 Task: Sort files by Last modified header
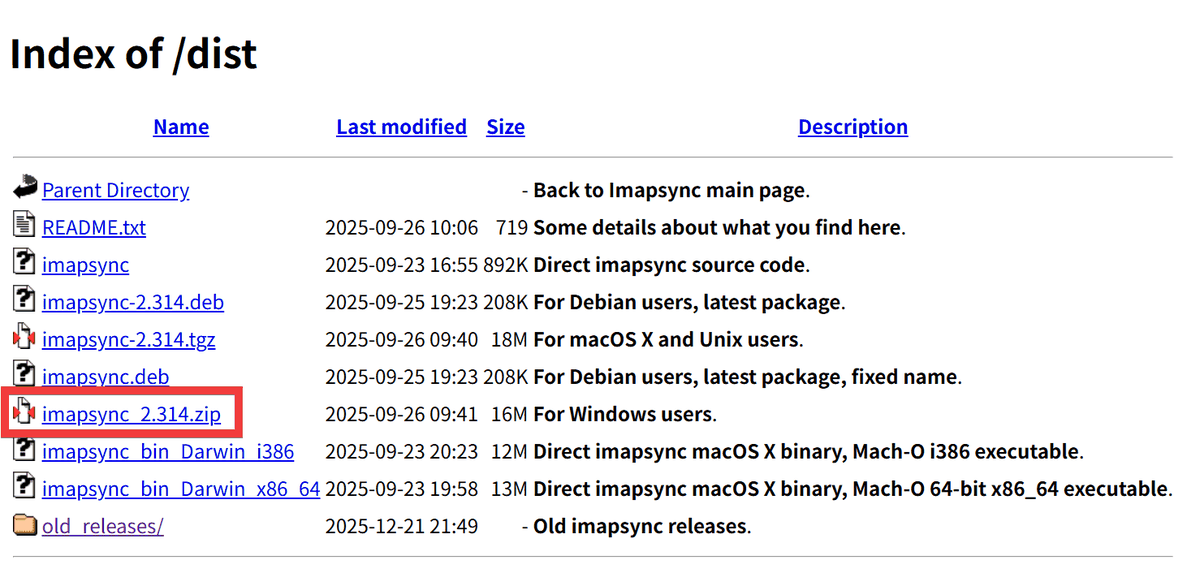coord(401,127)
